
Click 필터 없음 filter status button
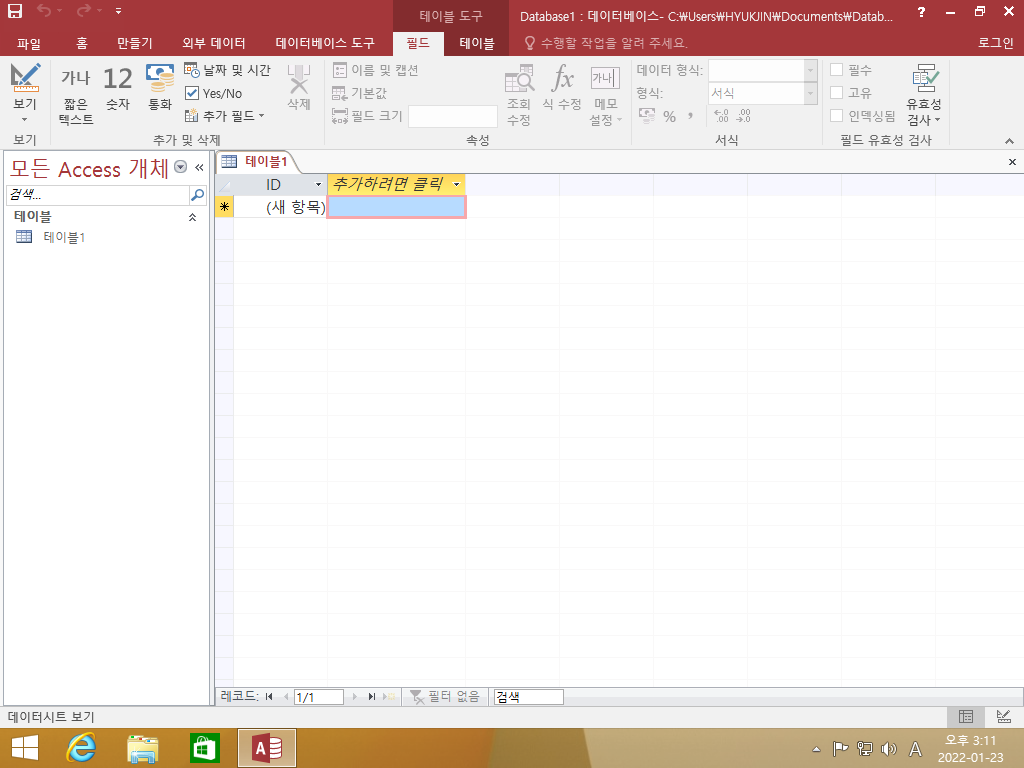click(x=444, y=697)
